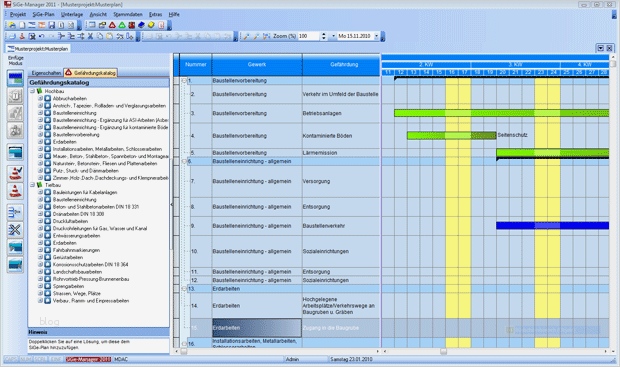Select the green Betriebsanlagen Gantt bar
The width and height of the screenshot is (620, 367).
pos(501,113)
